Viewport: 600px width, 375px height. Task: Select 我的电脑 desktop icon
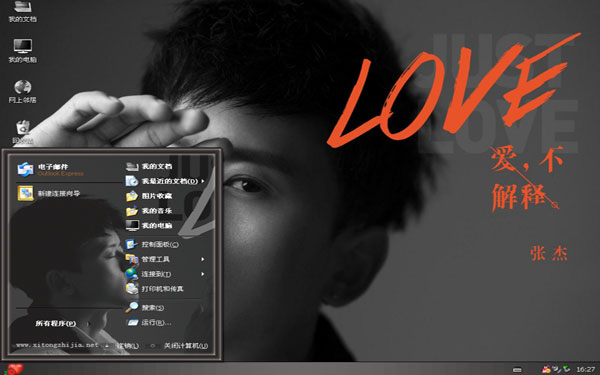pyautogui.click(x=23, y=51)
